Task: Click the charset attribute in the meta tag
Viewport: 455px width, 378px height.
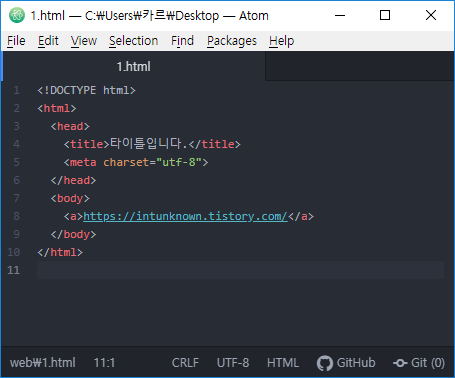Action: coord(126,162)
